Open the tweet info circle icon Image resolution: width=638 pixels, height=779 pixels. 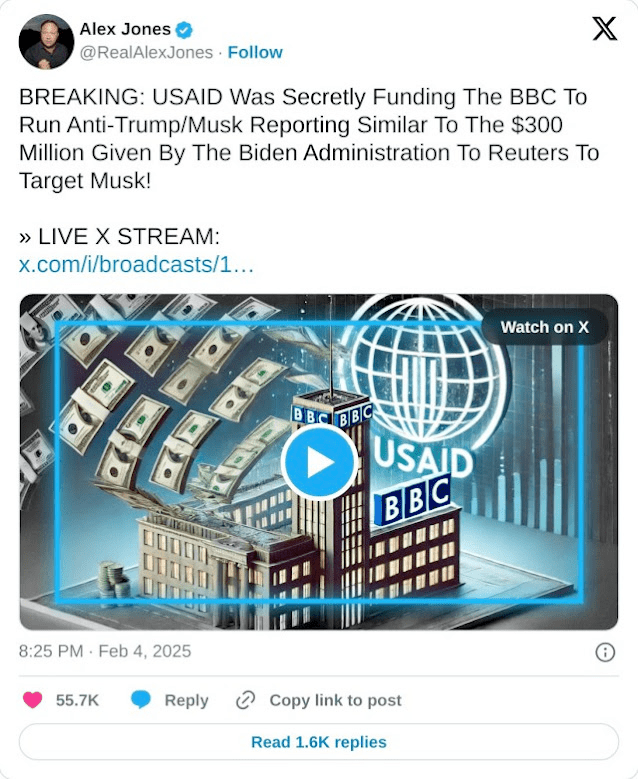click(x=605, y=652)
